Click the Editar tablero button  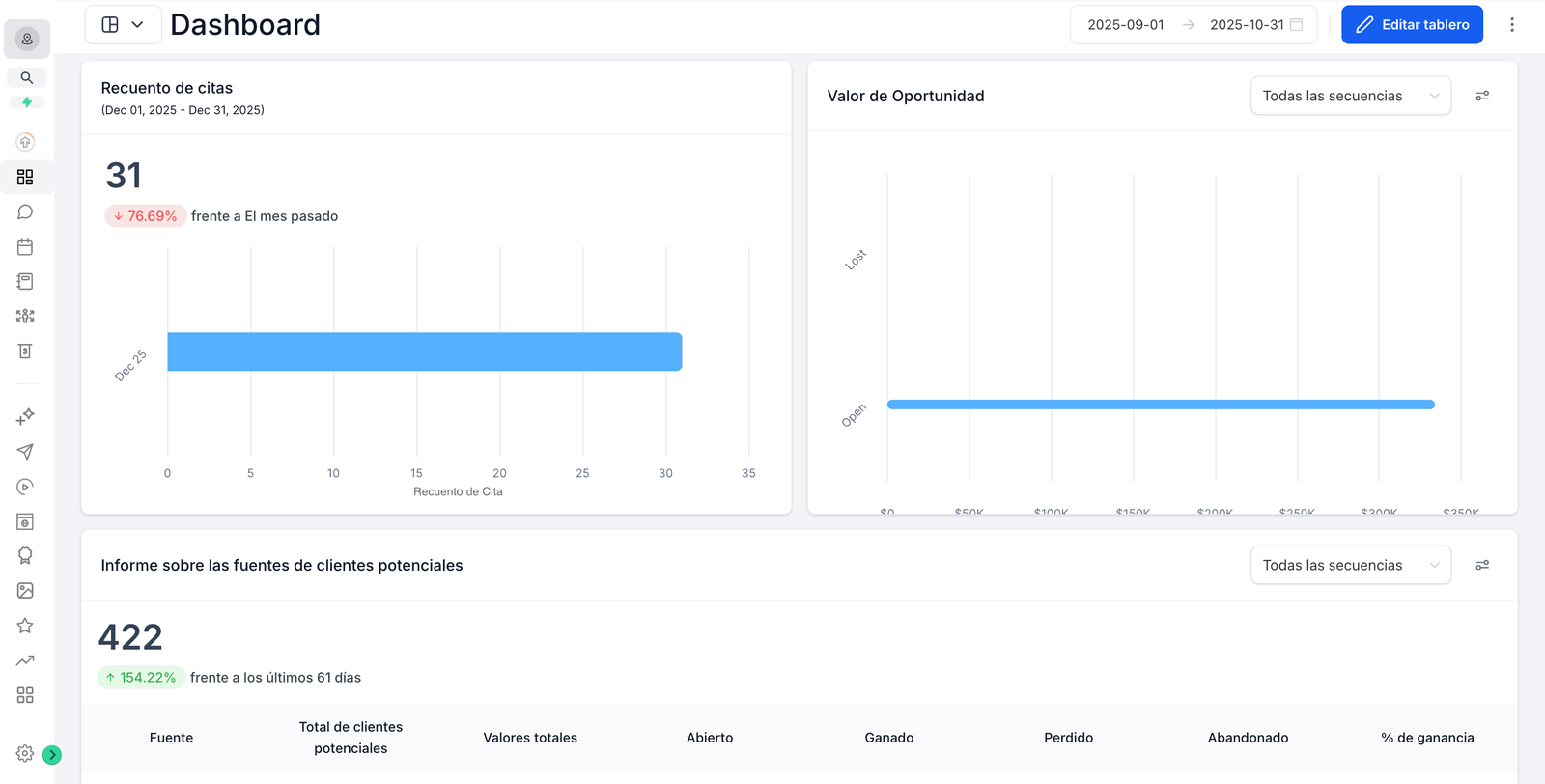pyautogui.click(x=1412, y=25)
